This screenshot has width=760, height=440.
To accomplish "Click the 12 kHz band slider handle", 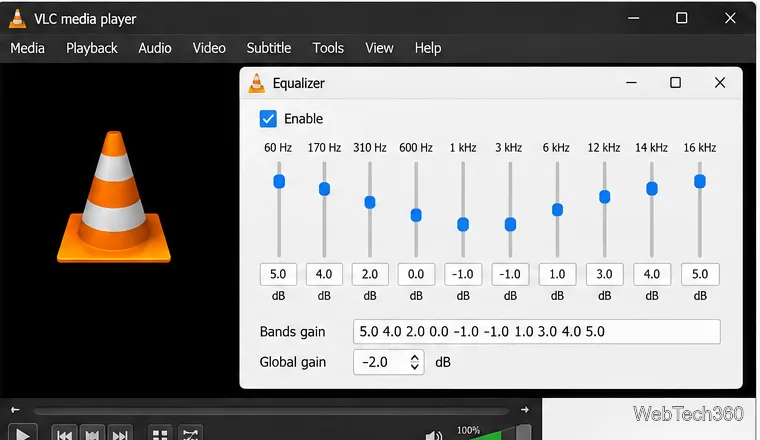I will [604, 197].
